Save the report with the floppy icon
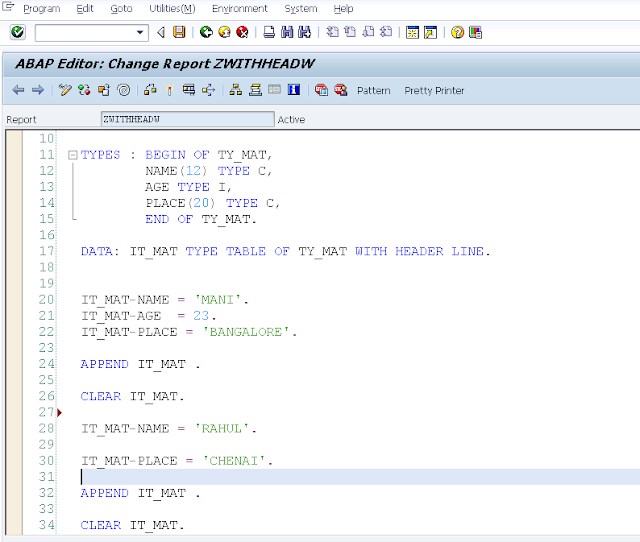The image size is (640, 542). pos(179,32)
